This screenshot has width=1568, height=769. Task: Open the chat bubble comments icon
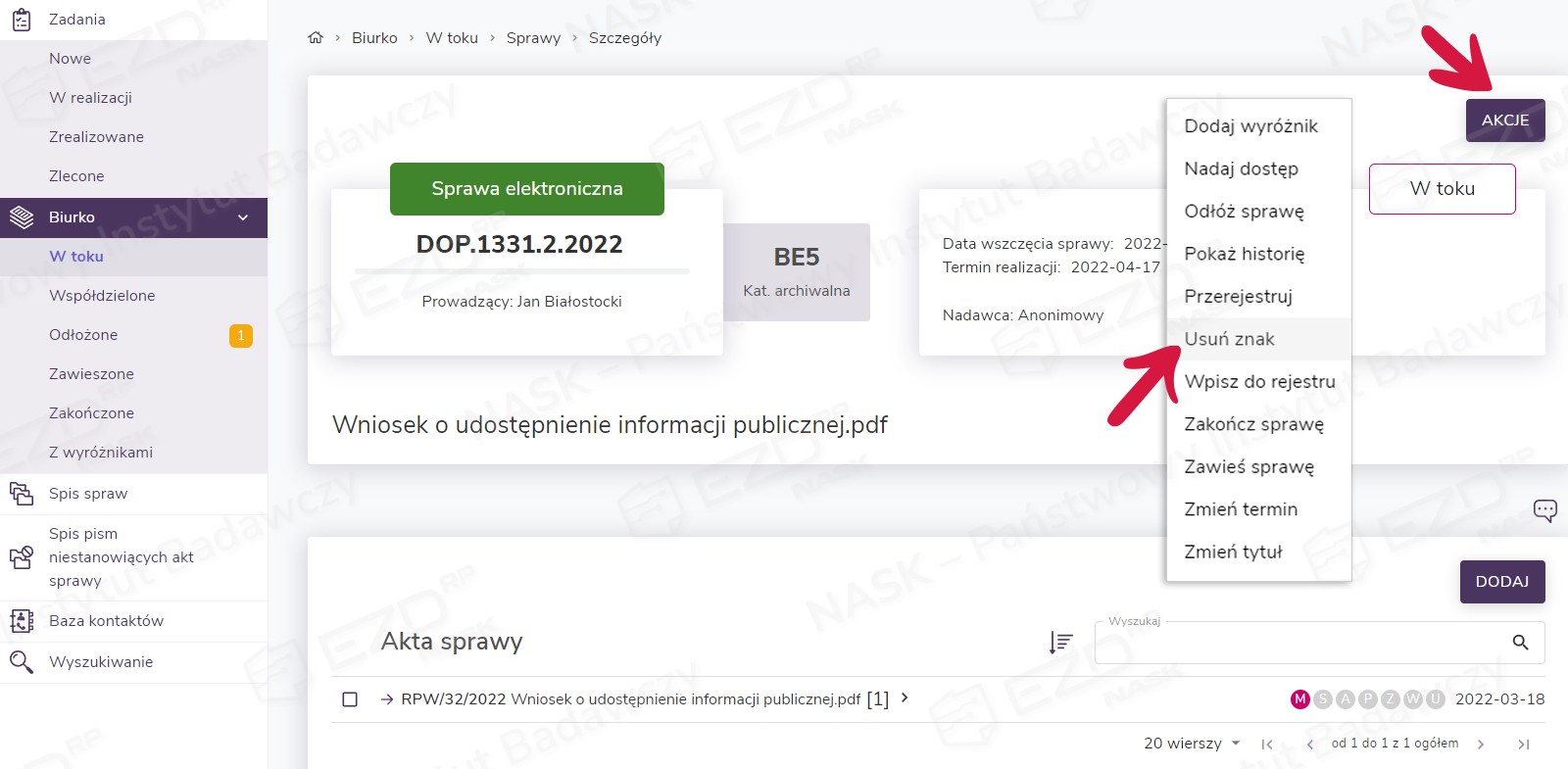[x=1544, y=509]
